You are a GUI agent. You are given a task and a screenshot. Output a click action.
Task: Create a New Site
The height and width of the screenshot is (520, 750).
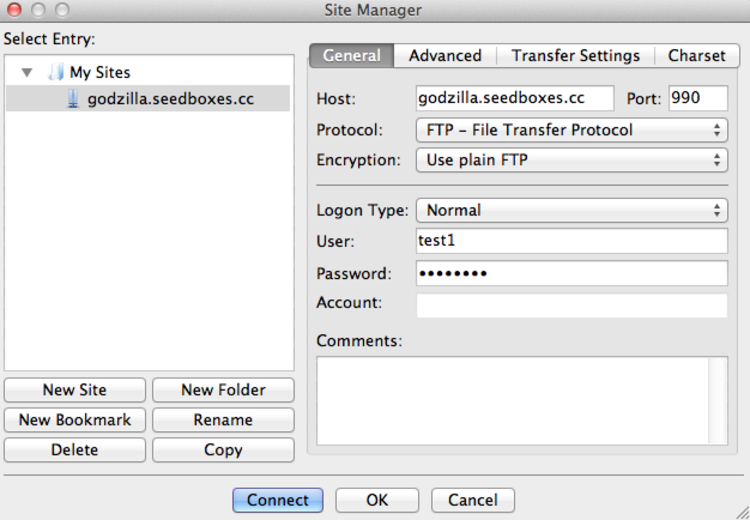[x=75, y=390]
